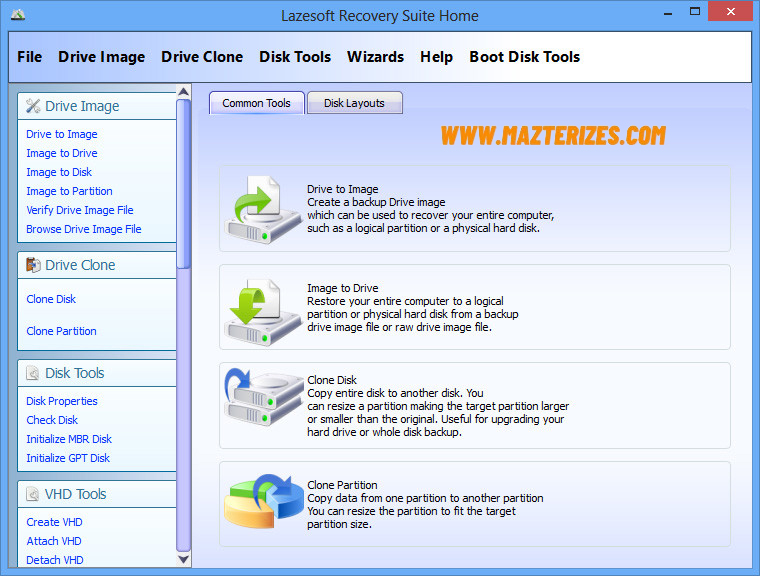Minimize the Lazesoft Recovery Suite window

coord(668,13)
